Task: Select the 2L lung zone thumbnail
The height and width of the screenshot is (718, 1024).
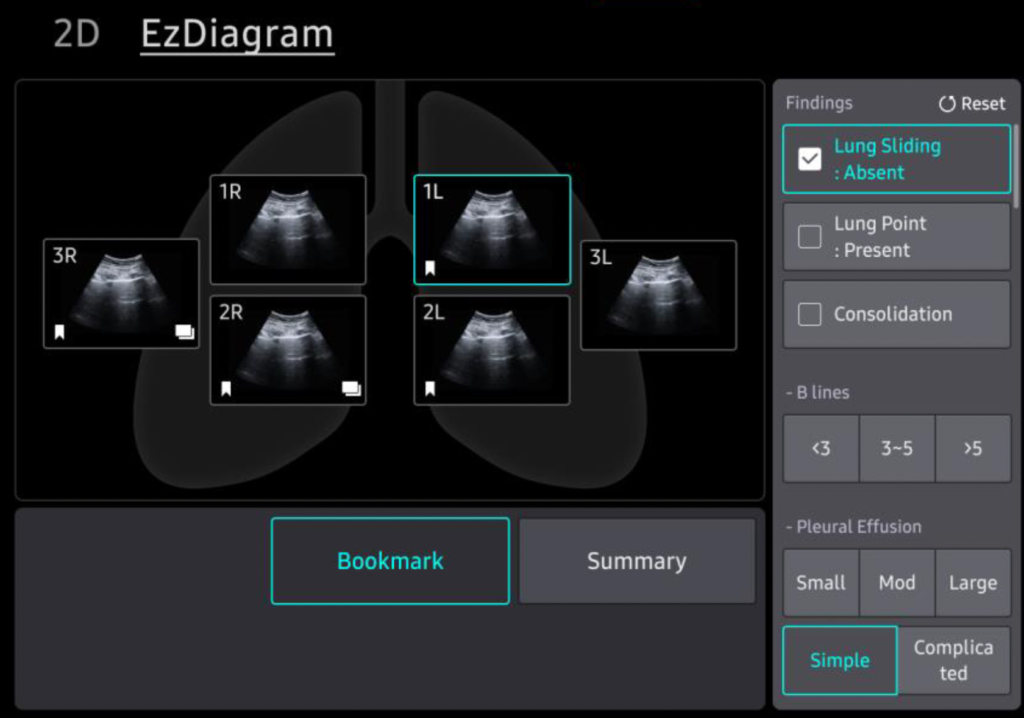Action: coord(492,350)
